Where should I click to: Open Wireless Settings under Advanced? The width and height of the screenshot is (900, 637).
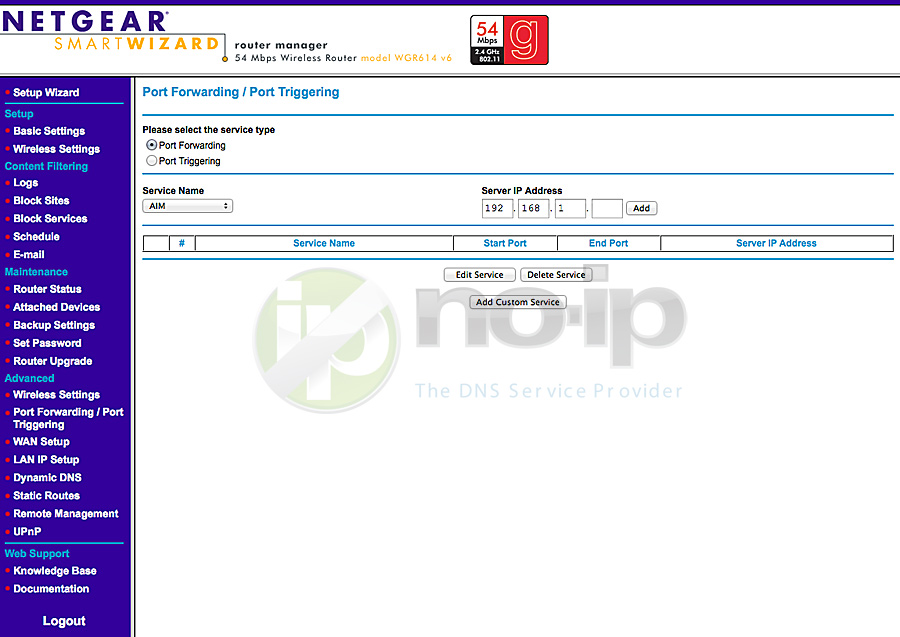pos(56,394)
